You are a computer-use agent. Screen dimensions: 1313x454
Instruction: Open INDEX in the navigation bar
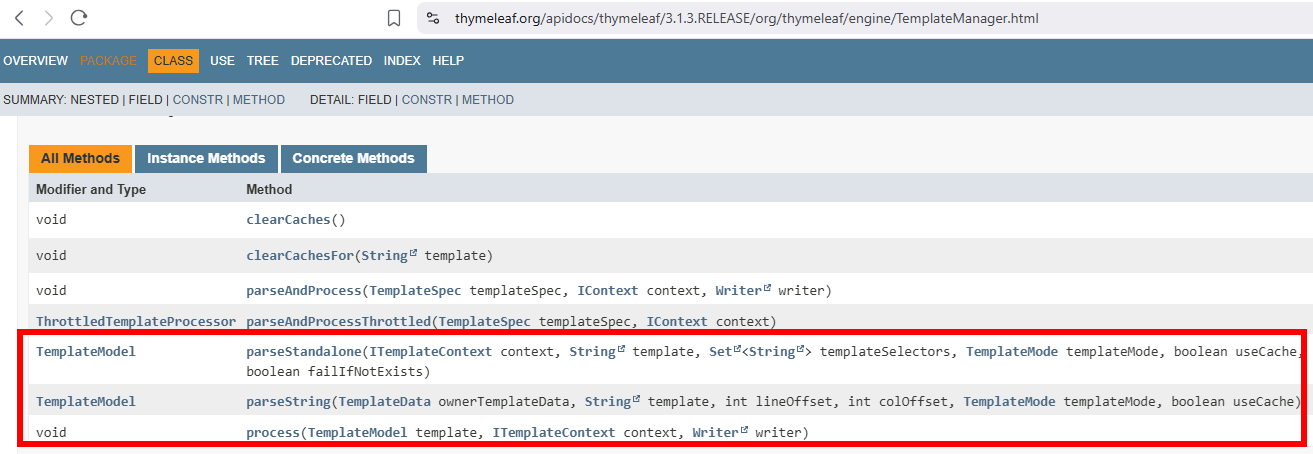coord(402,61)
